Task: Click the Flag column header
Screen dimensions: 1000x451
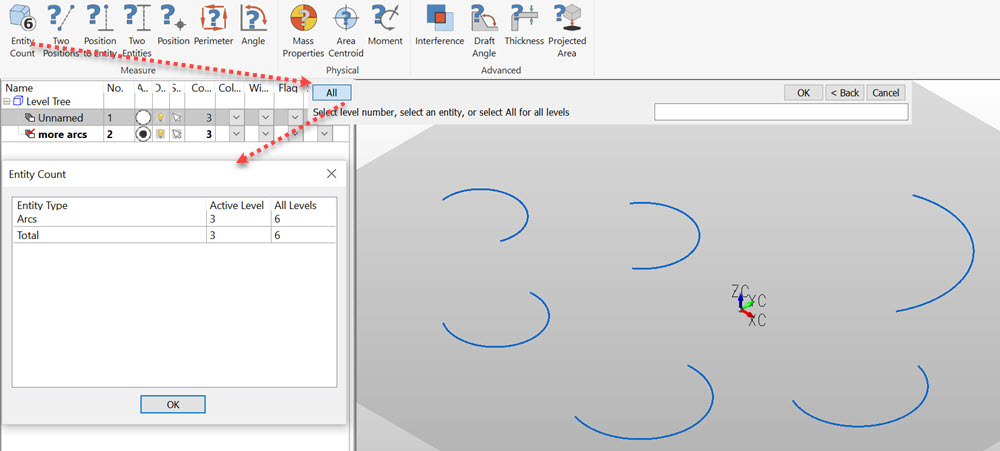Action: click(289, 89)
